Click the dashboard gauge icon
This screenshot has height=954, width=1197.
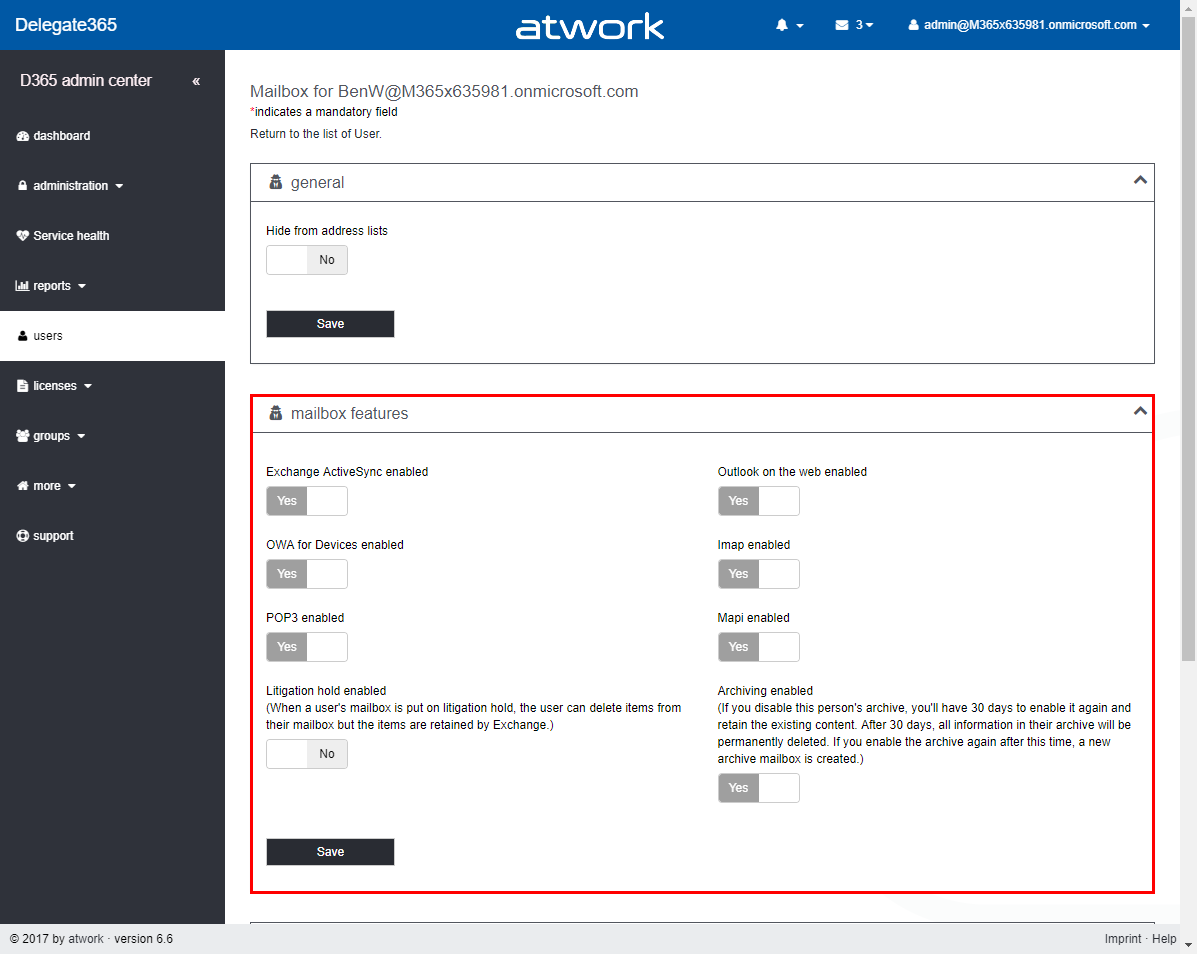click(x=23, y=136)
